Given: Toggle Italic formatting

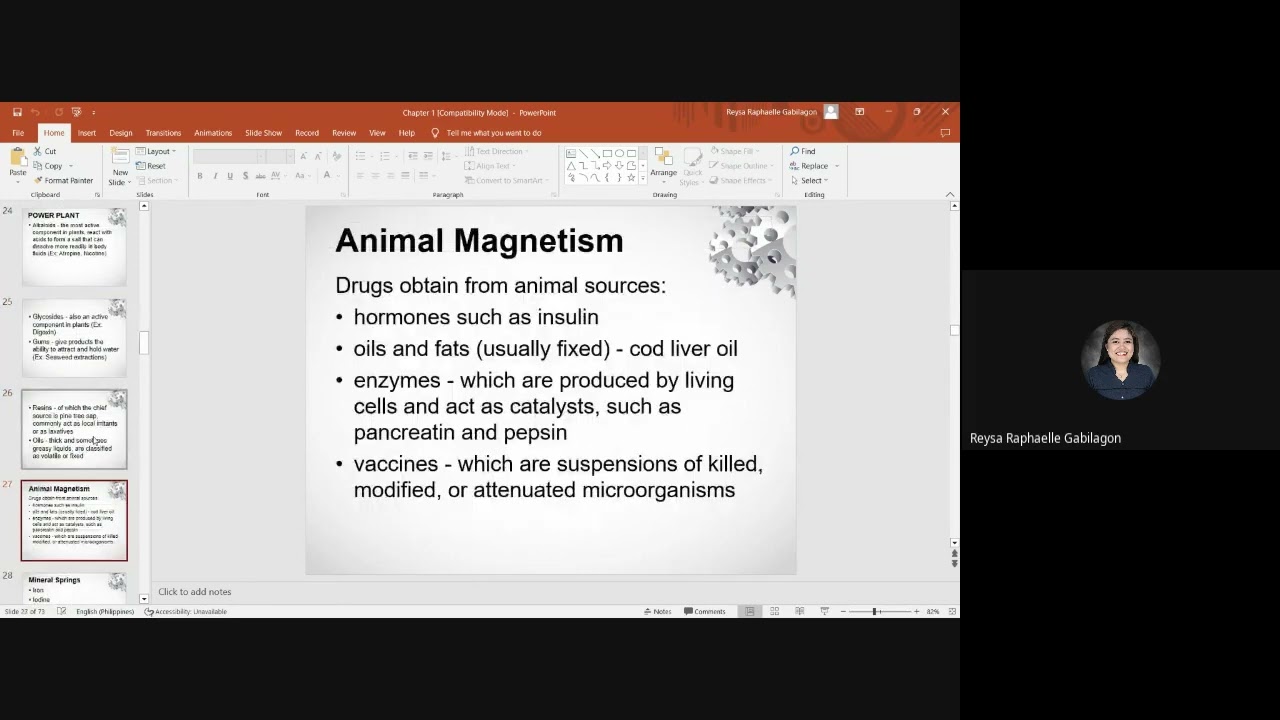Looking at the screenshot, I should pyautogui.click(x=215, y=176).
